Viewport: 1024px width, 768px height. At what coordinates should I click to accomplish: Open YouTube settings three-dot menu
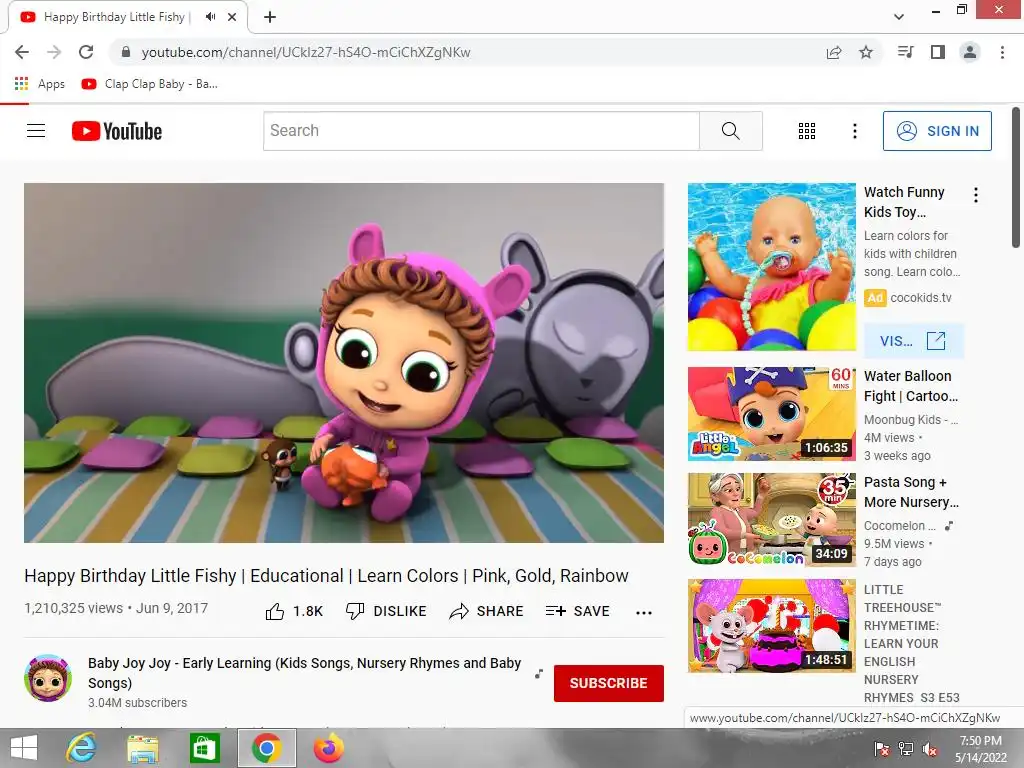pyautogui.click(x=854, y=131)
